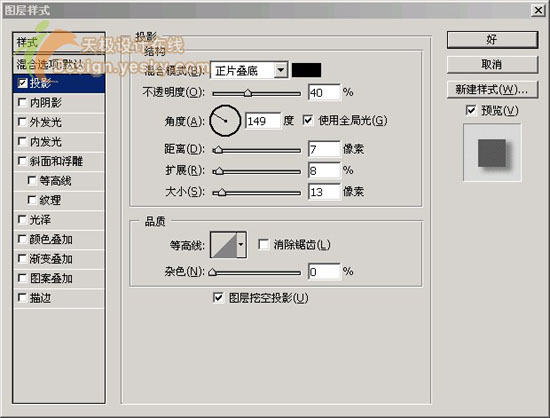Image resolution: width=550 pixels, height=418 pixels.
Task: Click the 不透明度 slider handle
Action: point(248,93)
